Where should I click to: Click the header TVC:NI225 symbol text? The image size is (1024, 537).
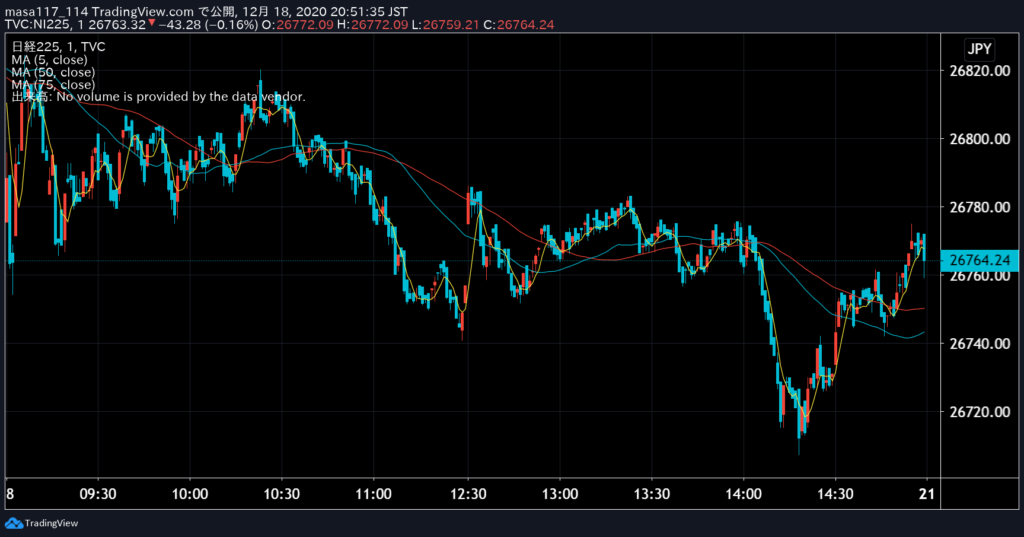point(36,25)
